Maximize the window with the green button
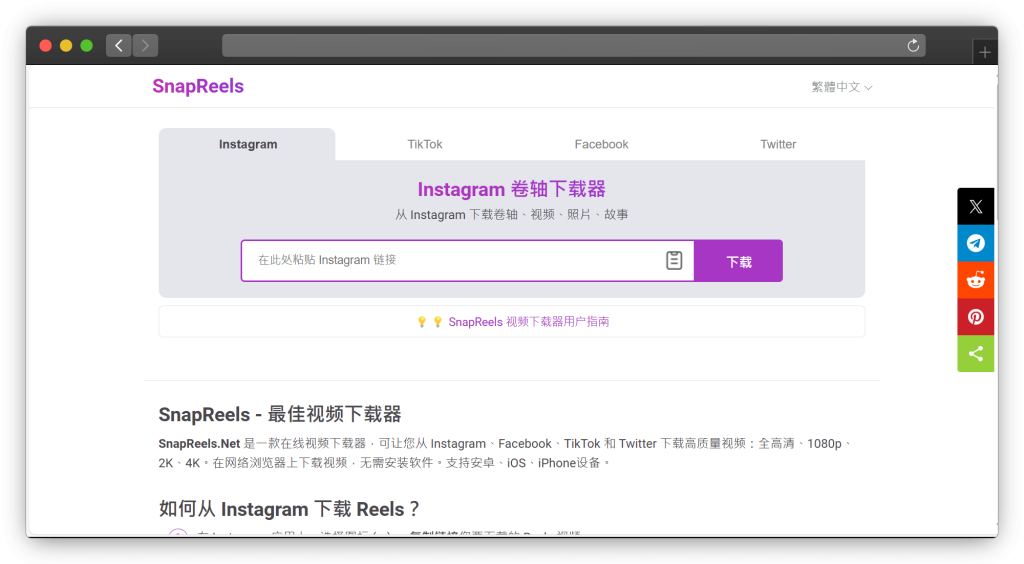1024x564 pixels. pos(86,46)
